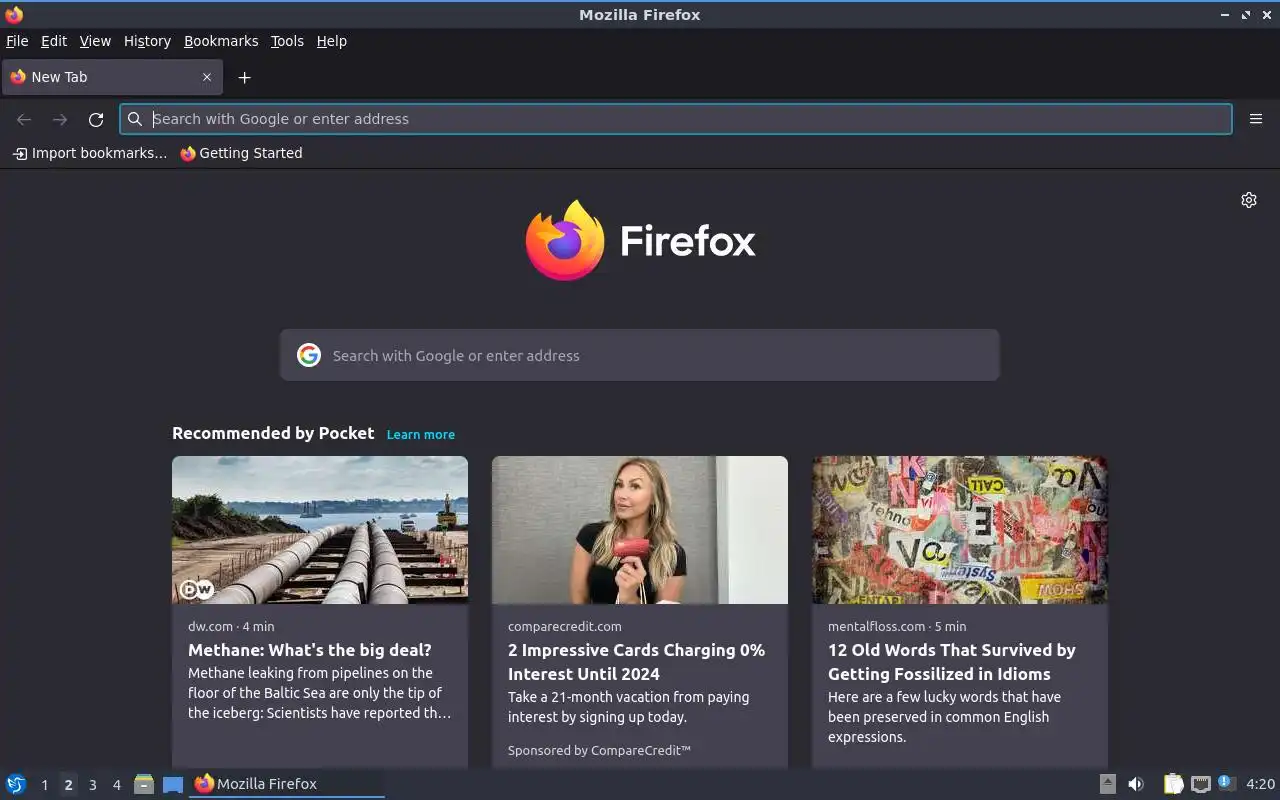Click the Methane leaking from pipelines description
The width and height of the screenshot is (1280, 800).
click(319, 693)
